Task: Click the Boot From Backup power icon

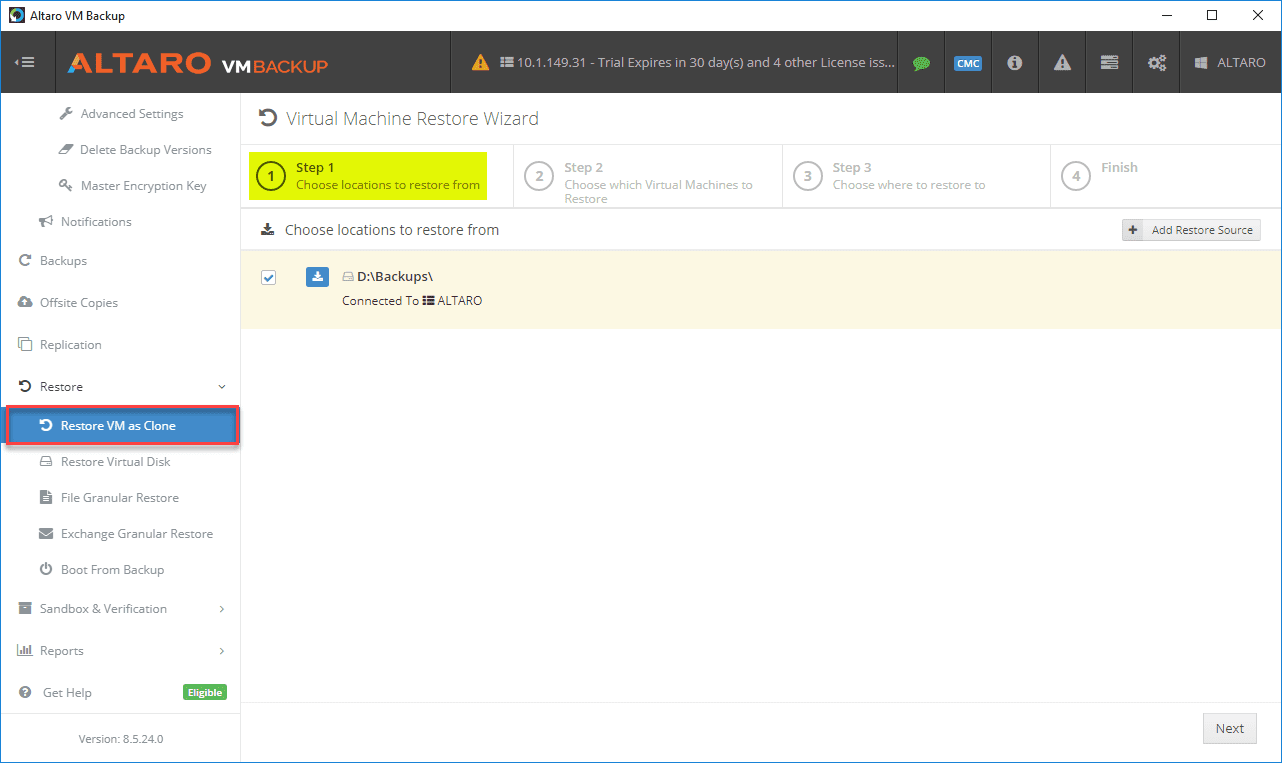Action: (46, 570)
